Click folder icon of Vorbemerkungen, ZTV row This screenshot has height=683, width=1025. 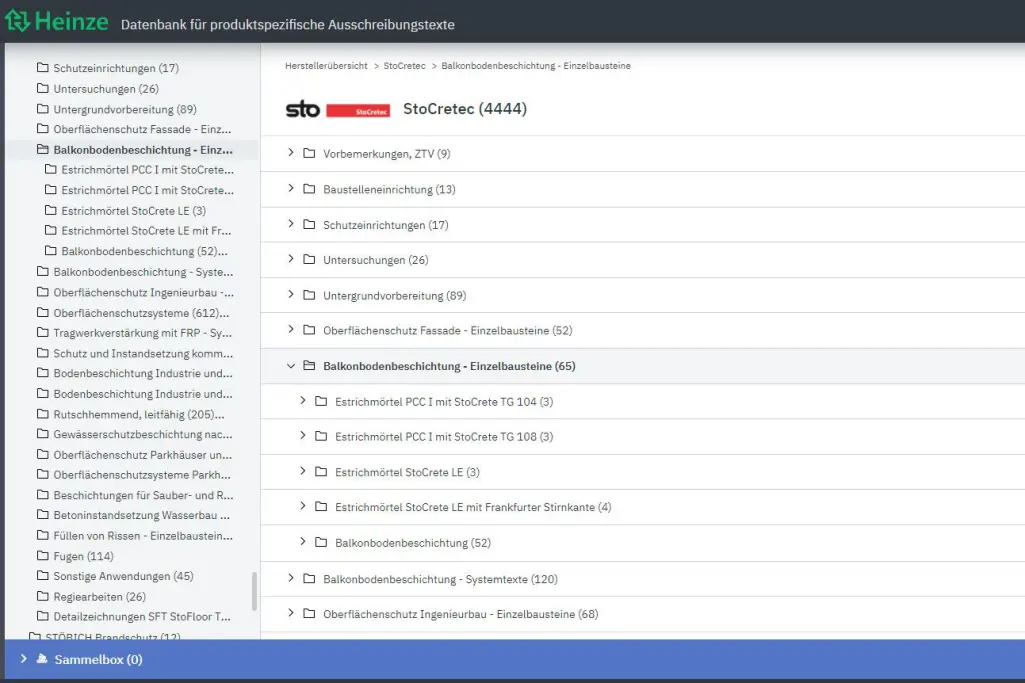pos(309,154)
